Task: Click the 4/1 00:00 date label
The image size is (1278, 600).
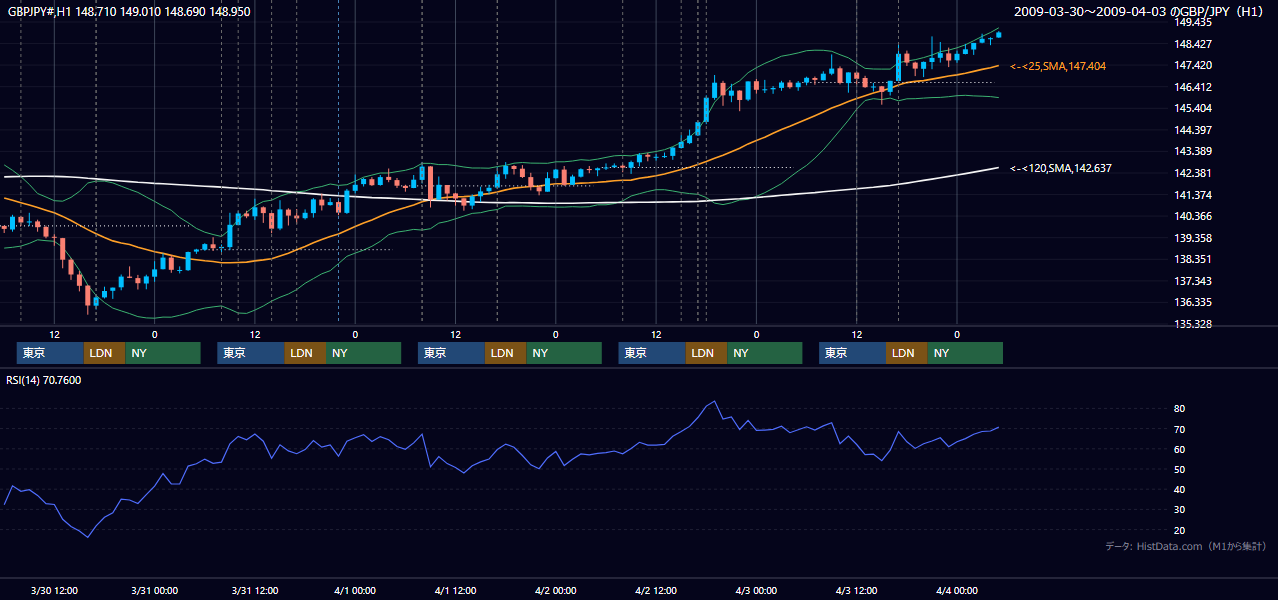Action: coord(355,590)
